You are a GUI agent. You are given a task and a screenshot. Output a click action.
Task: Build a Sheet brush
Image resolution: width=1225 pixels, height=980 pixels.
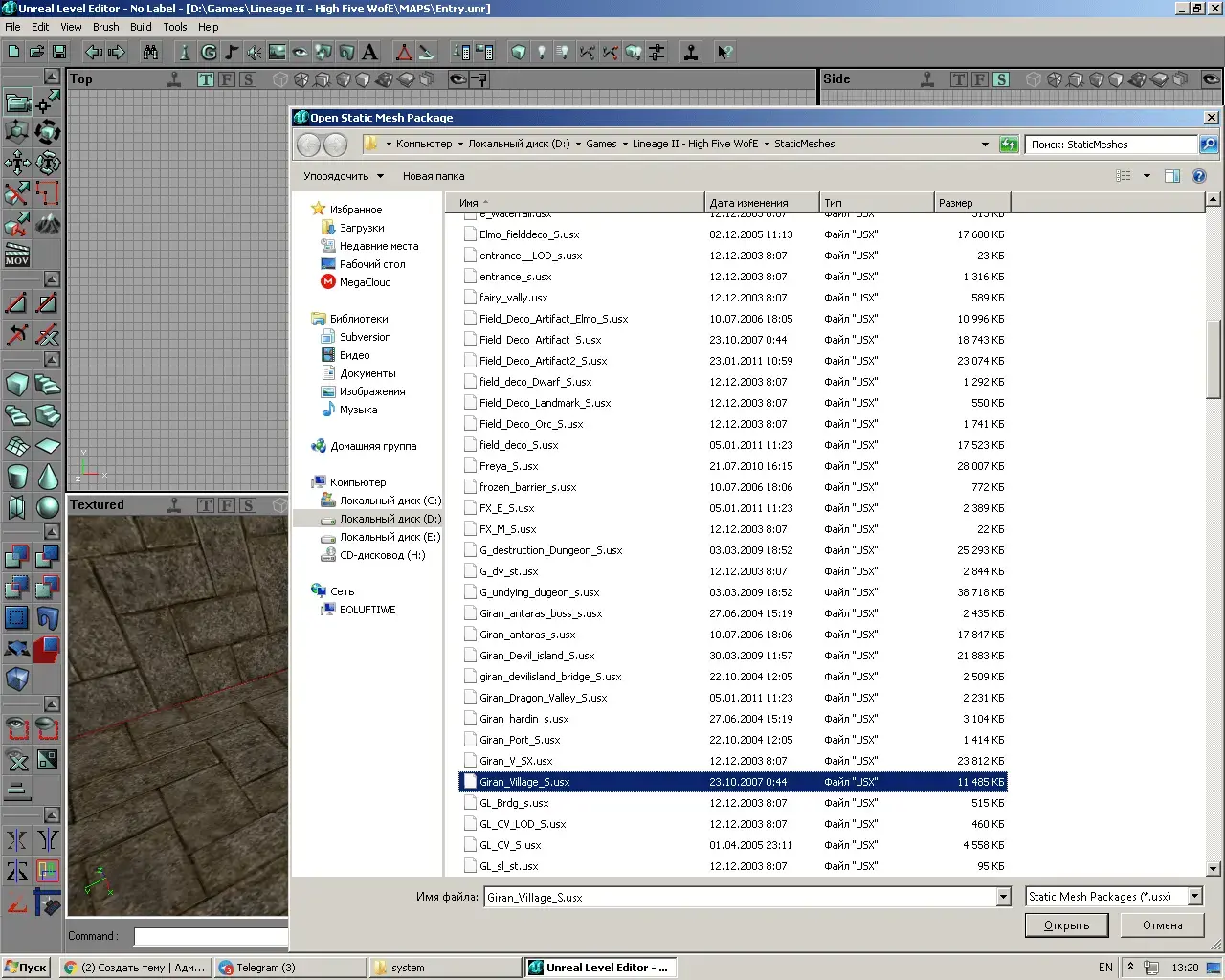(x=48, y=446)
